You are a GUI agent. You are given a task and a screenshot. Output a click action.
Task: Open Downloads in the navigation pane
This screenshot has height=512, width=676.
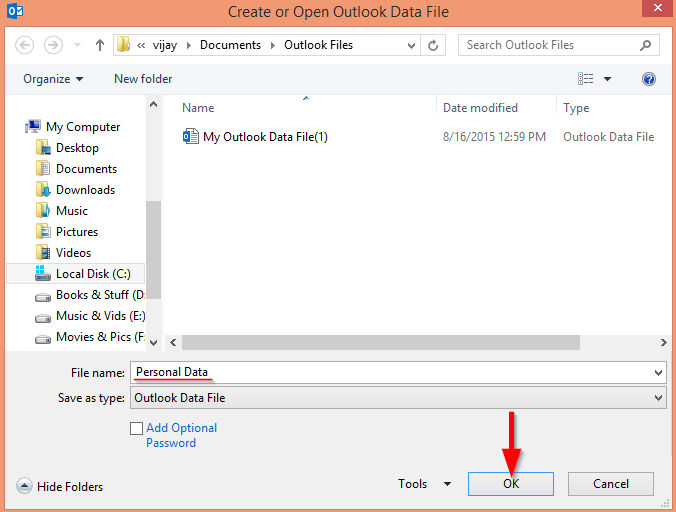[85, 190]
